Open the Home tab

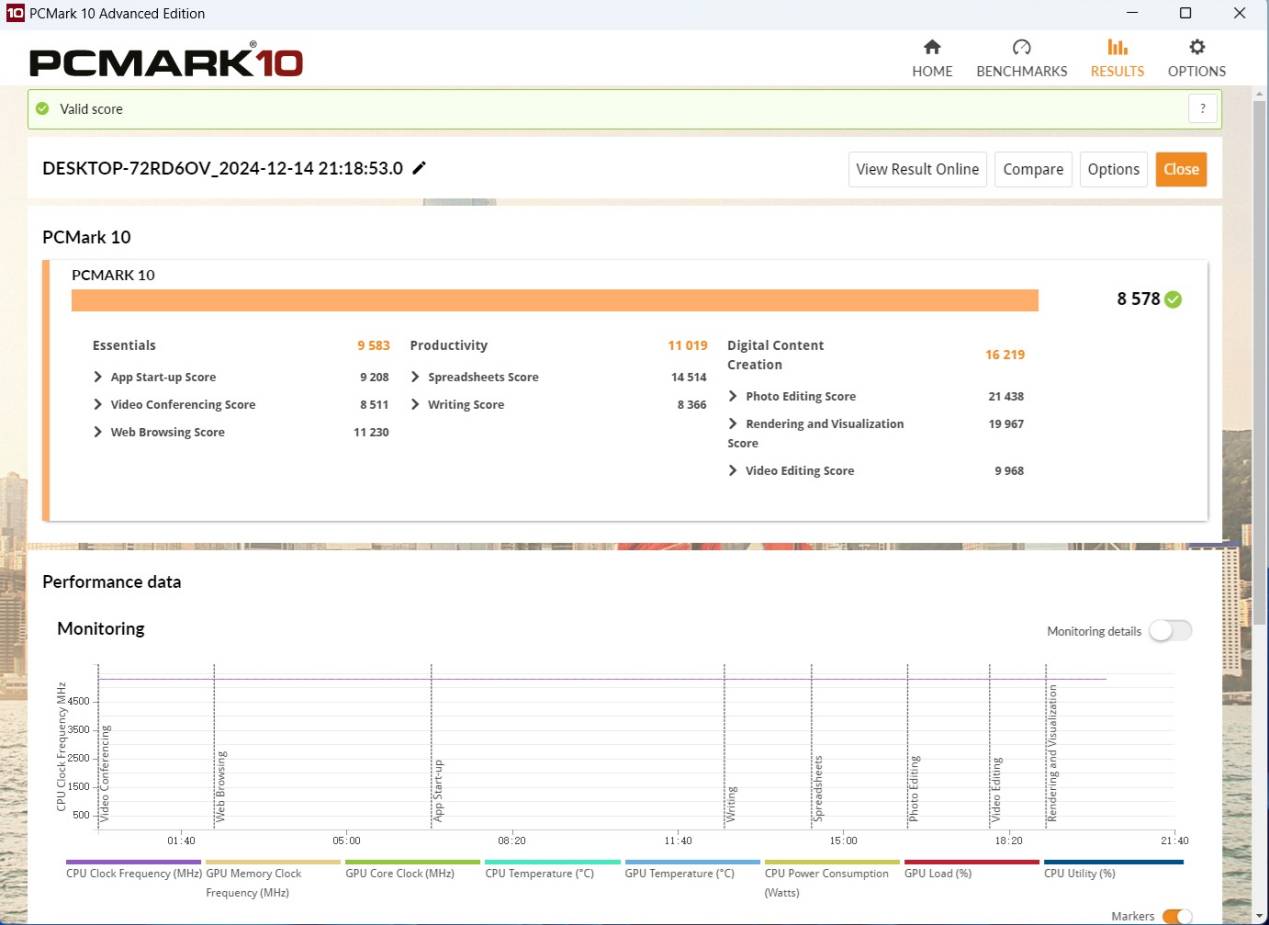tap(932, 59)
